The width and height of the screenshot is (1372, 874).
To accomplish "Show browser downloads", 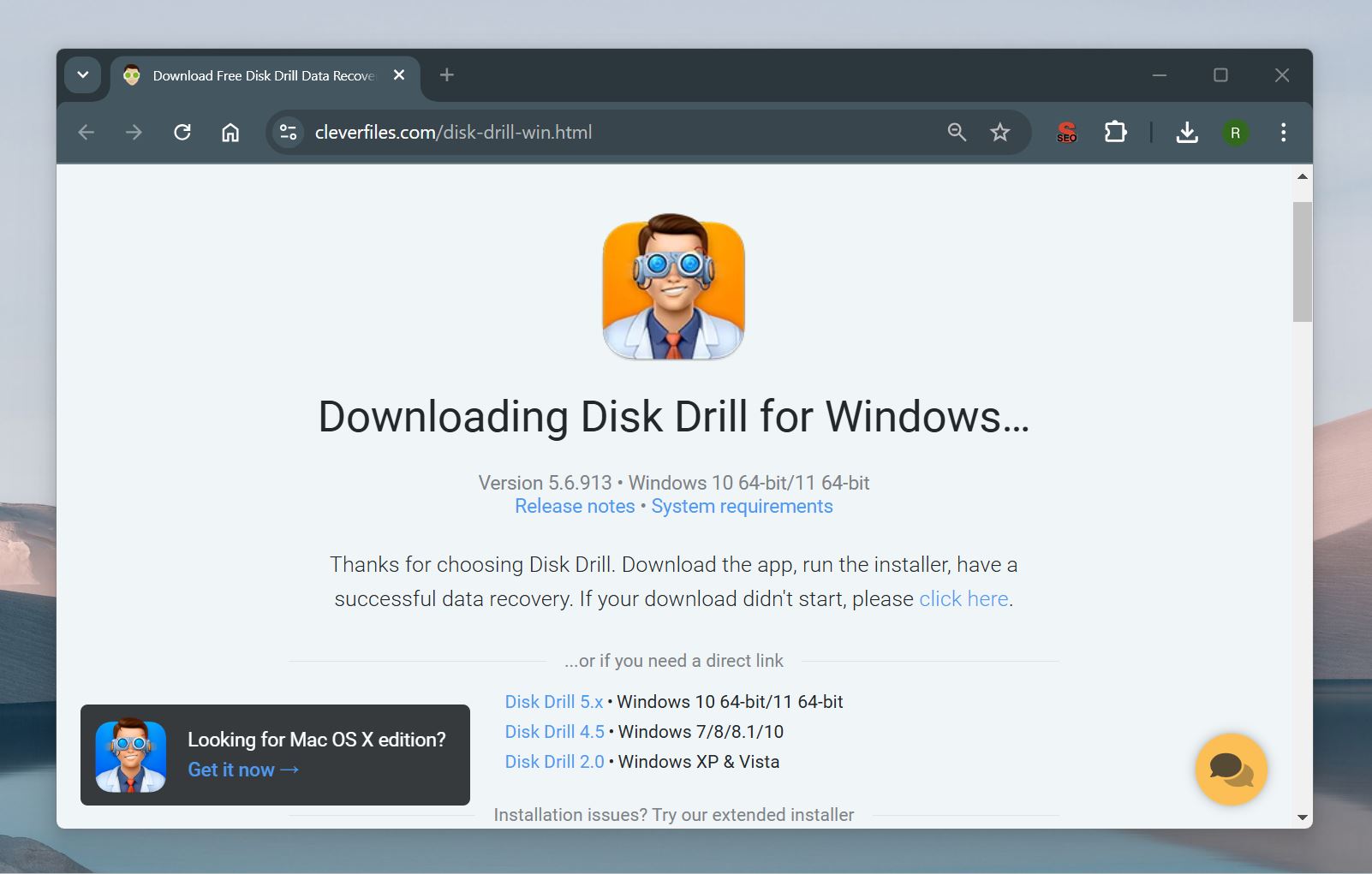I will click(x=1187, y=132).
